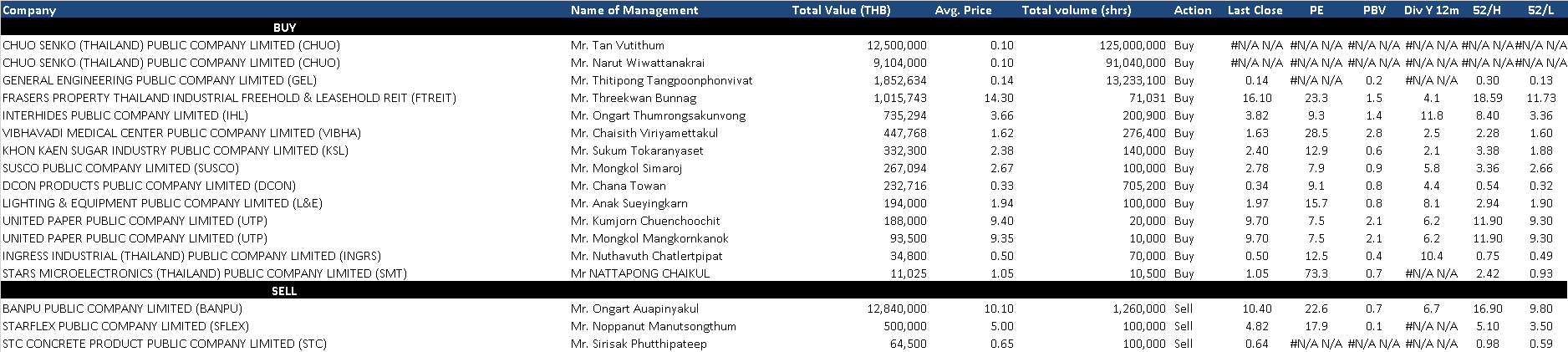Click Mr. Ongart Auapinyakul name
Image resolution: width=1568 pixels, height=352 pixels.
point(634,309)
